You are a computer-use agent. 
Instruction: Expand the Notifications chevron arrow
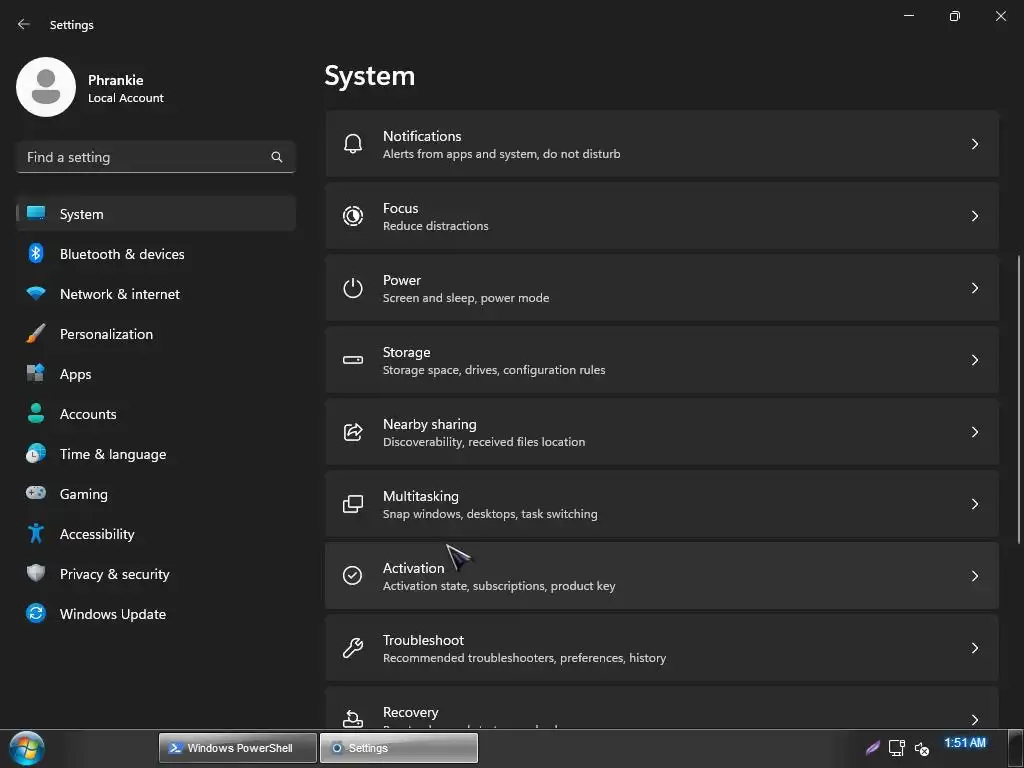click(975, 144)
